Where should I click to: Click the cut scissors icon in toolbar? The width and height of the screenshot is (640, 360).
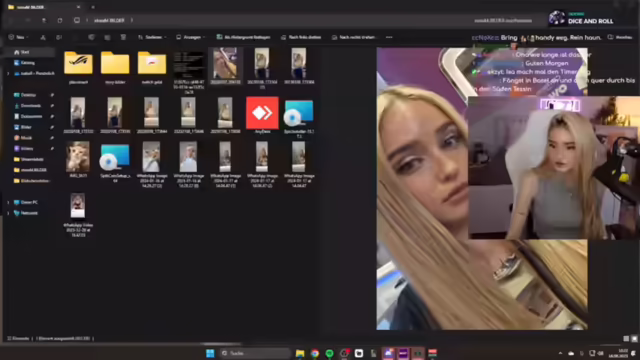click(x=43, y=37)
